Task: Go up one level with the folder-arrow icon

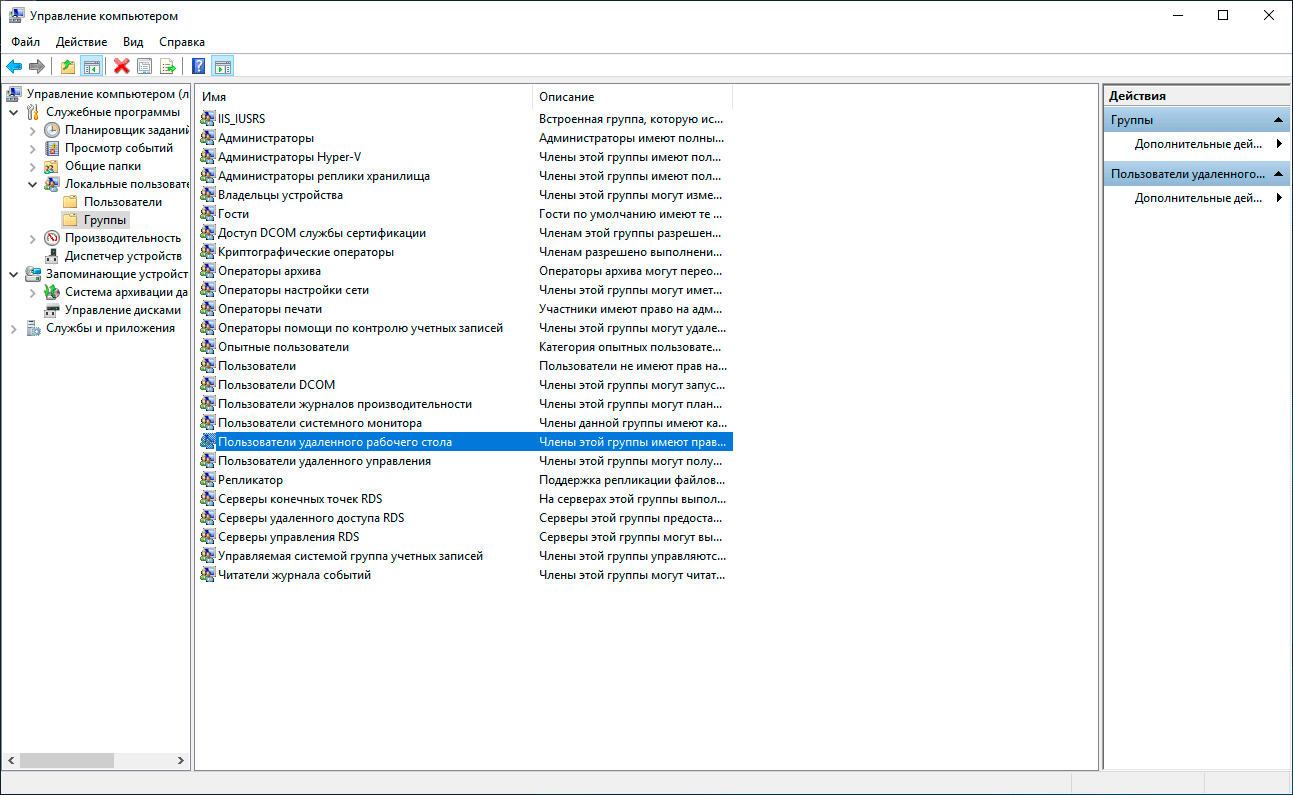Action: pos(68,67)
